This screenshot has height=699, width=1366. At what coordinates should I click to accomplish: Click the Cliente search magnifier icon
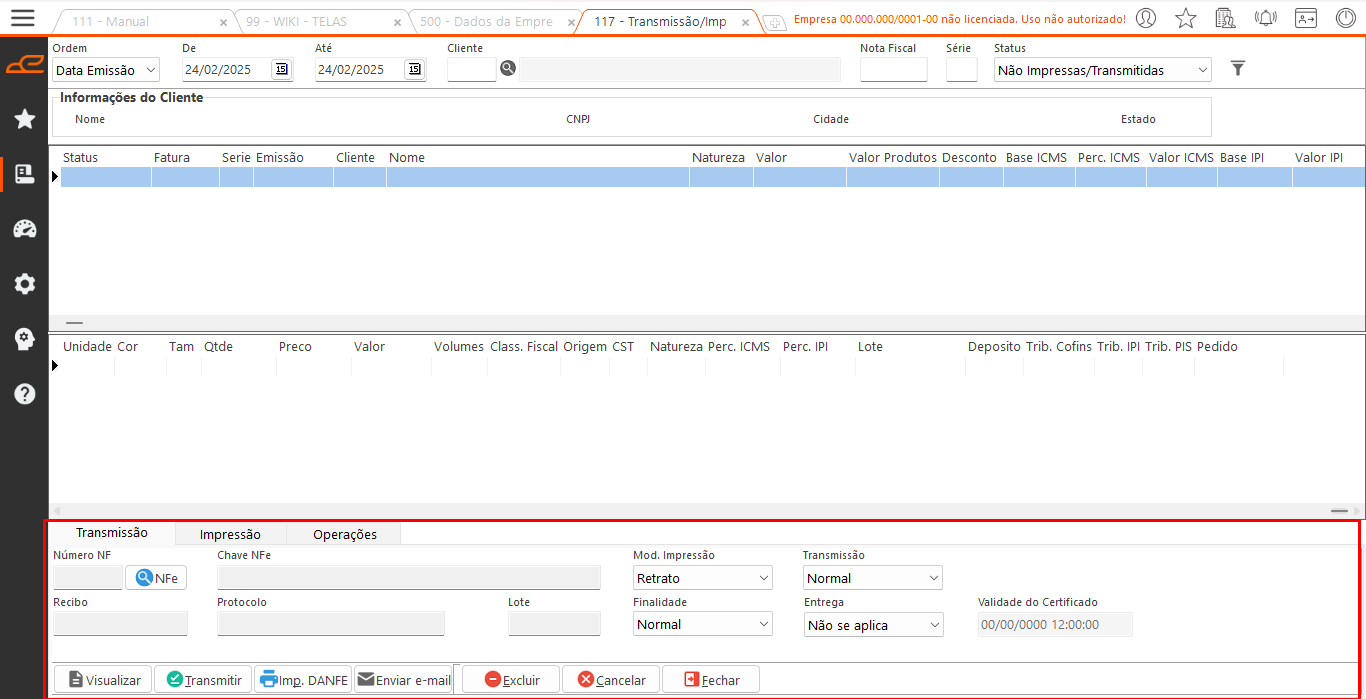(x=508, y=69)
